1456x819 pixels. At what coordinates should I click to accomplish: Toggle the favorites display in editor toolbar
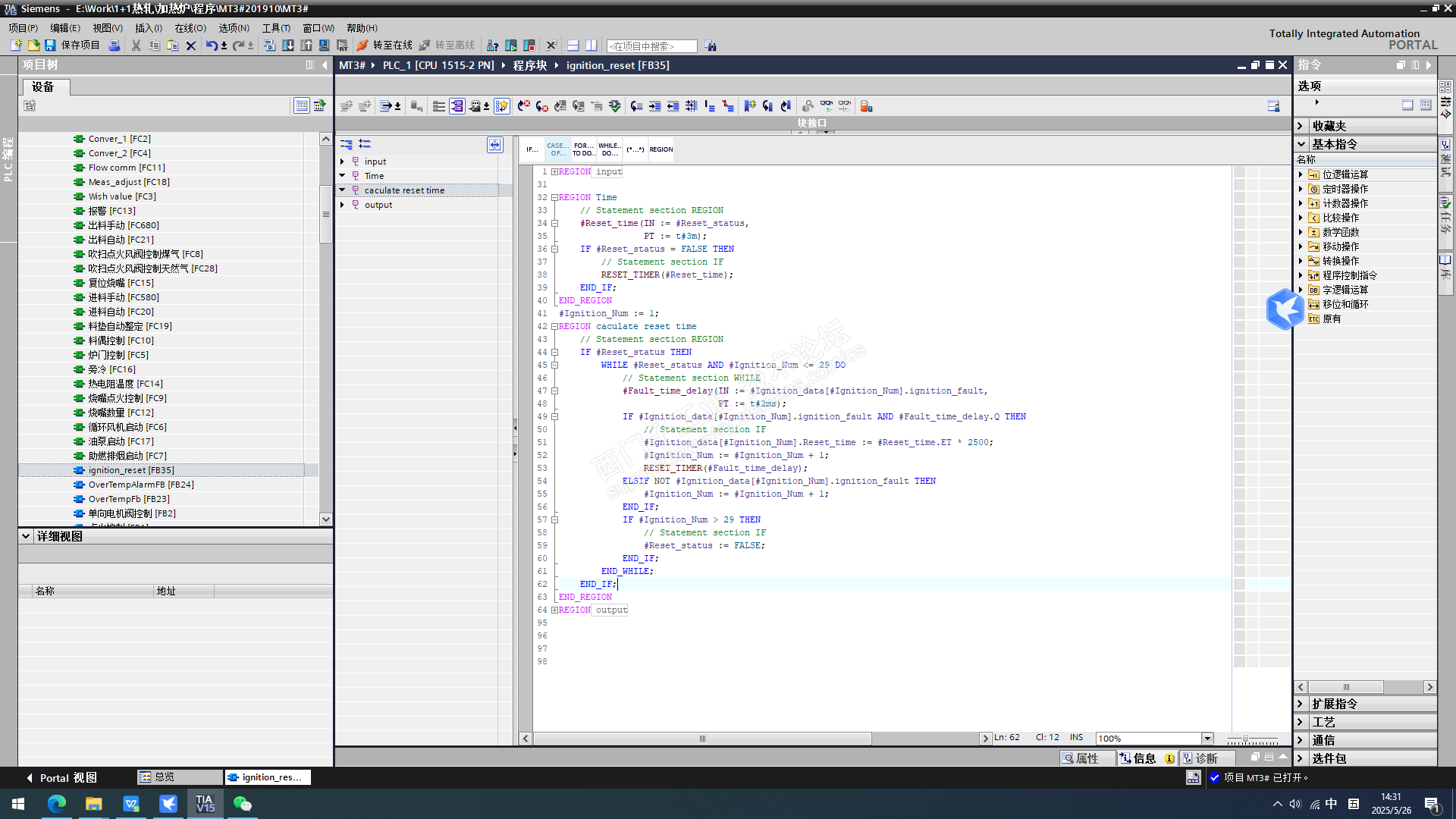502,106
